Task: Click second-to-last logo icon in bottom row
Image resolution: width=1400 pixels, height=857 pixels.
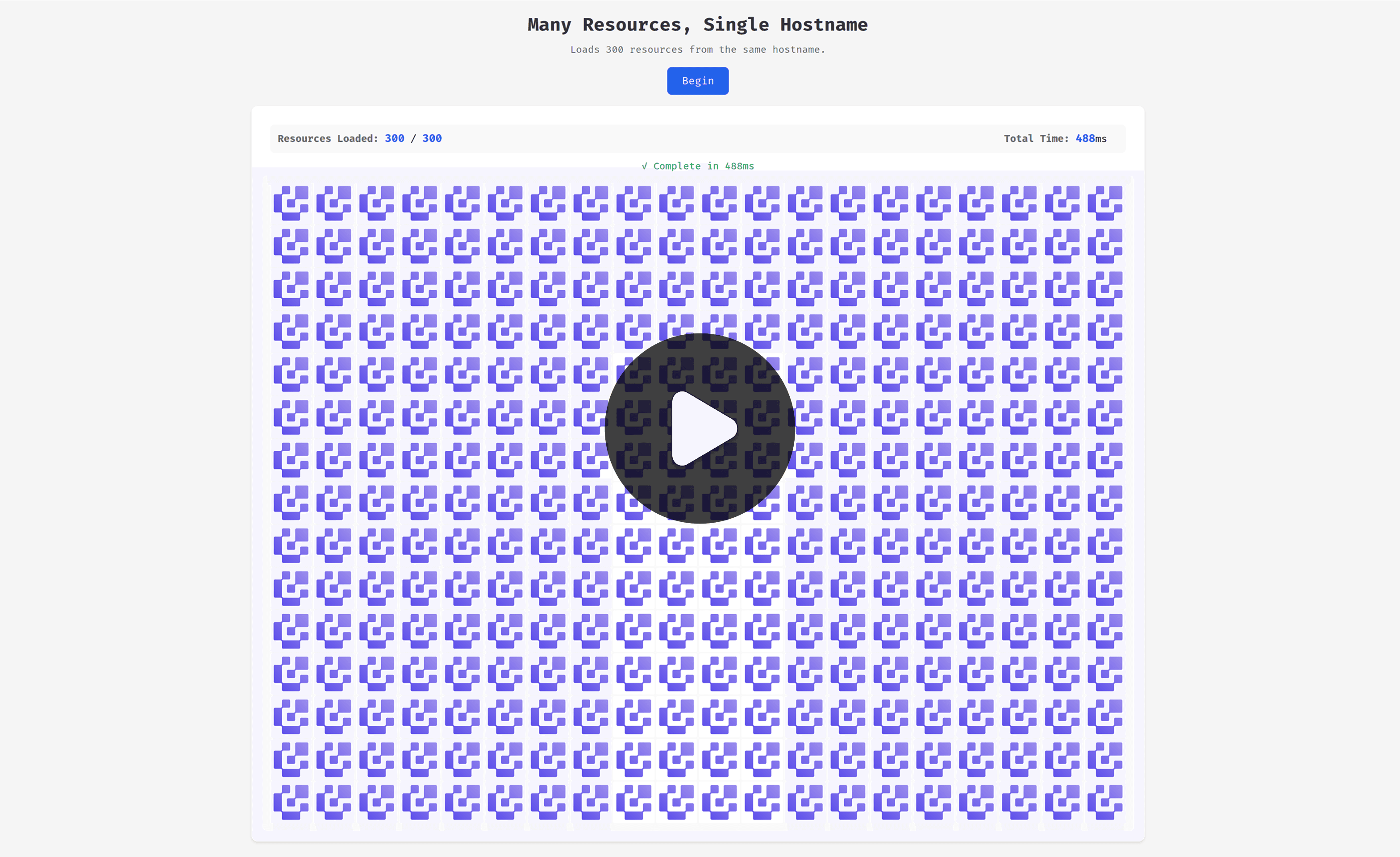Action: click(1062, 802)
